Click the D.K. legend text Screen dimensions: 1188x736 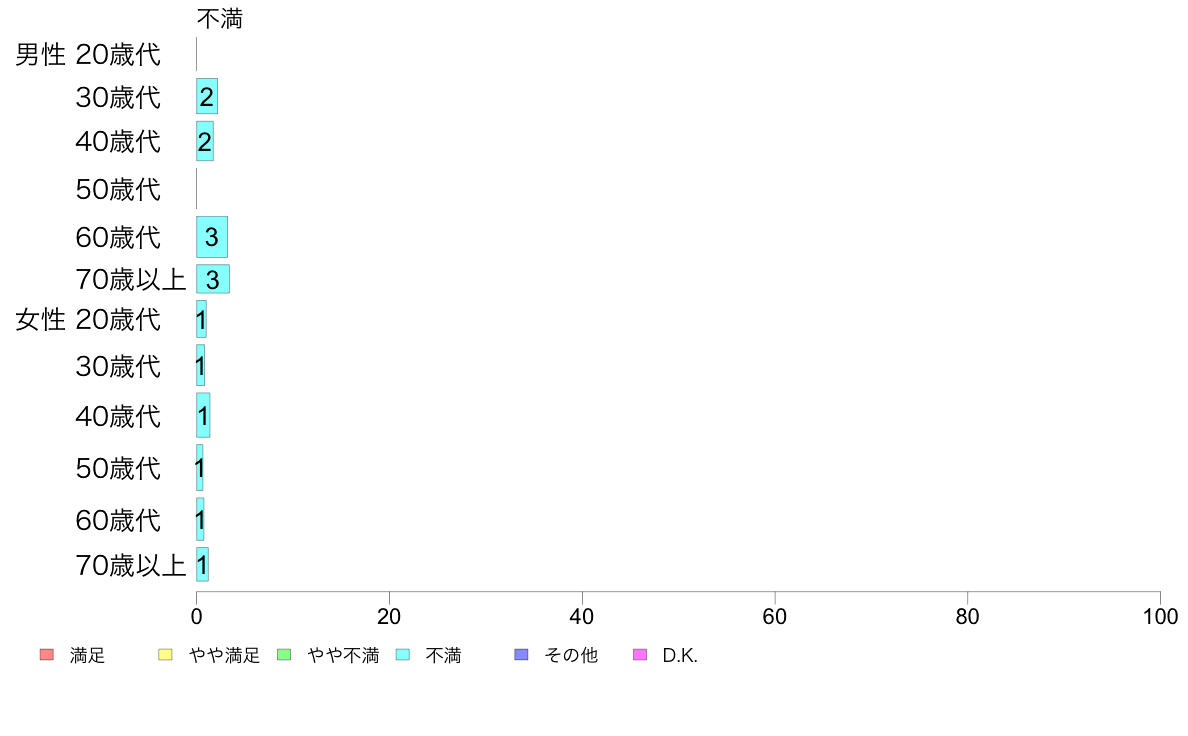(680, 656)
